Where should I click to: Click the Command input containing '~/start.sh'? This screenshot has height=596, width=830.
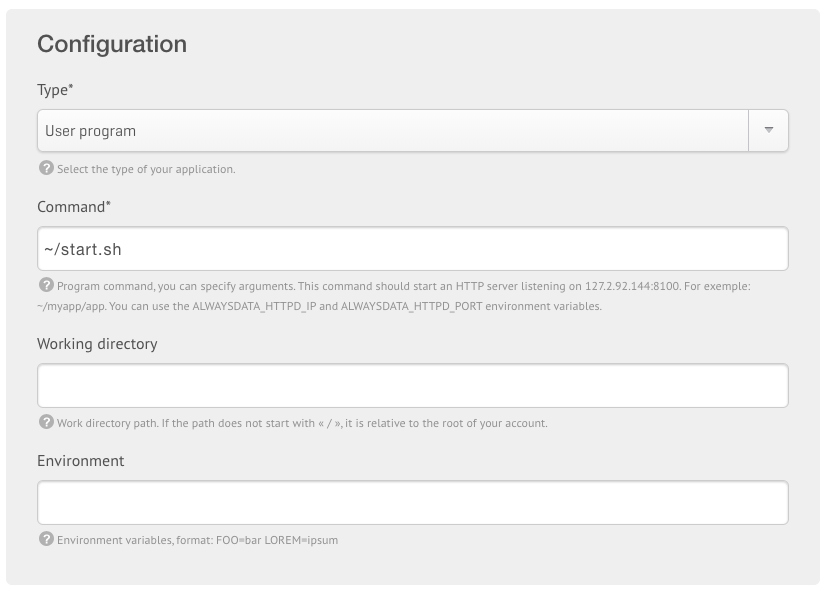[x=413, y=248]
